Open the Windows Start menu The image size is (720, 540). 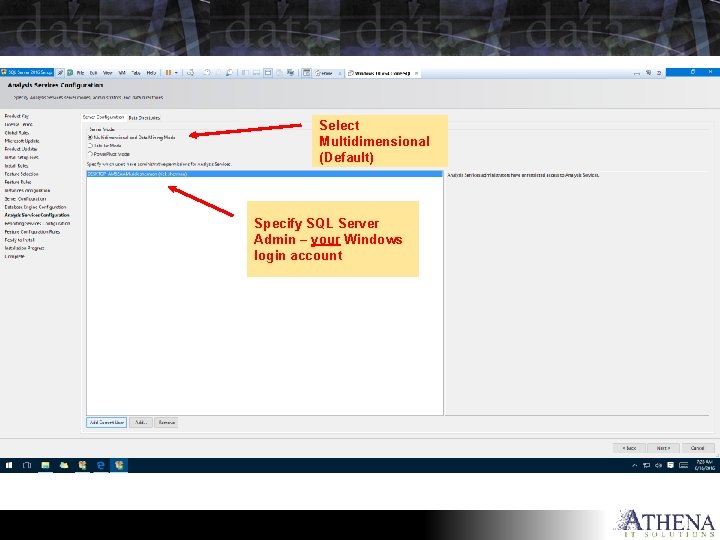(9, 465)
